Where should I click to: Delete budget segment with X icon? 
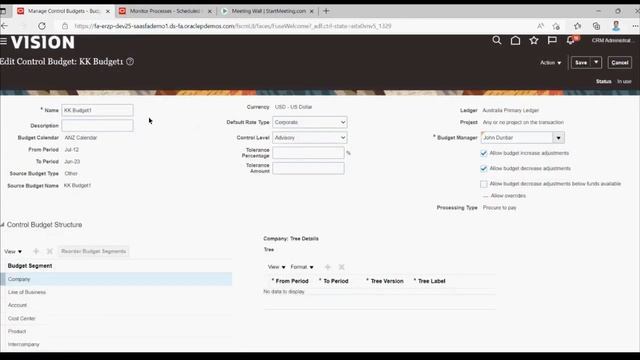[49, 251]
